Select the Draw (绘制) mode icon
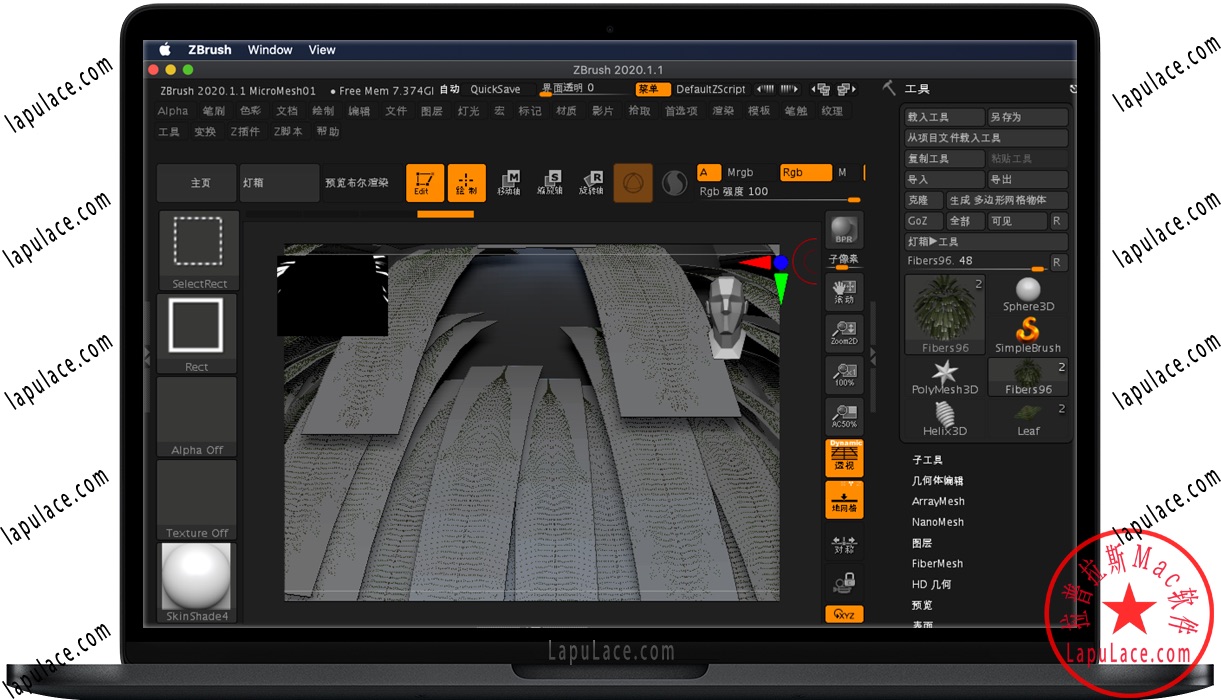 466,183
